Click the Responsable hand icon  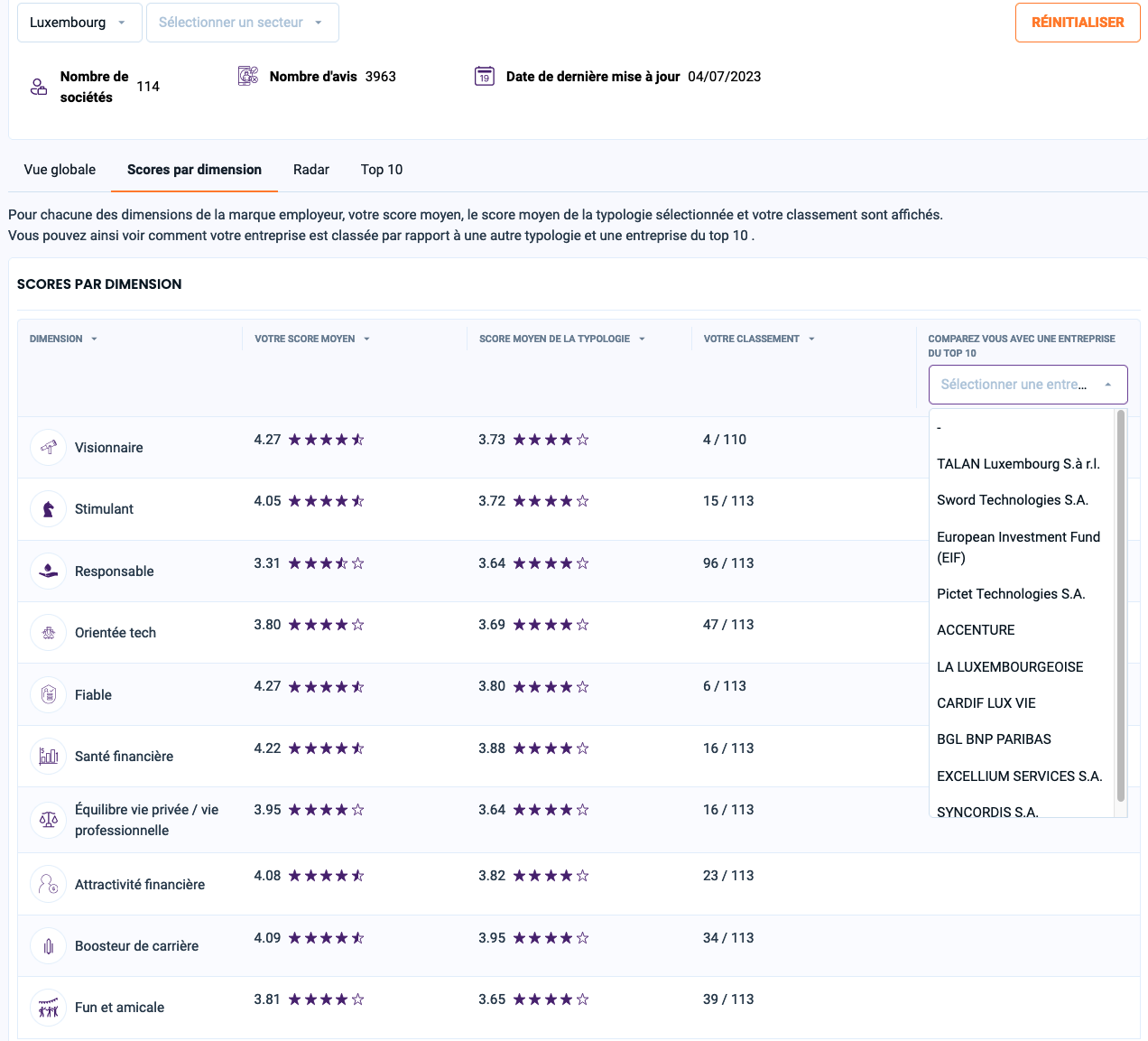[49, 572]
